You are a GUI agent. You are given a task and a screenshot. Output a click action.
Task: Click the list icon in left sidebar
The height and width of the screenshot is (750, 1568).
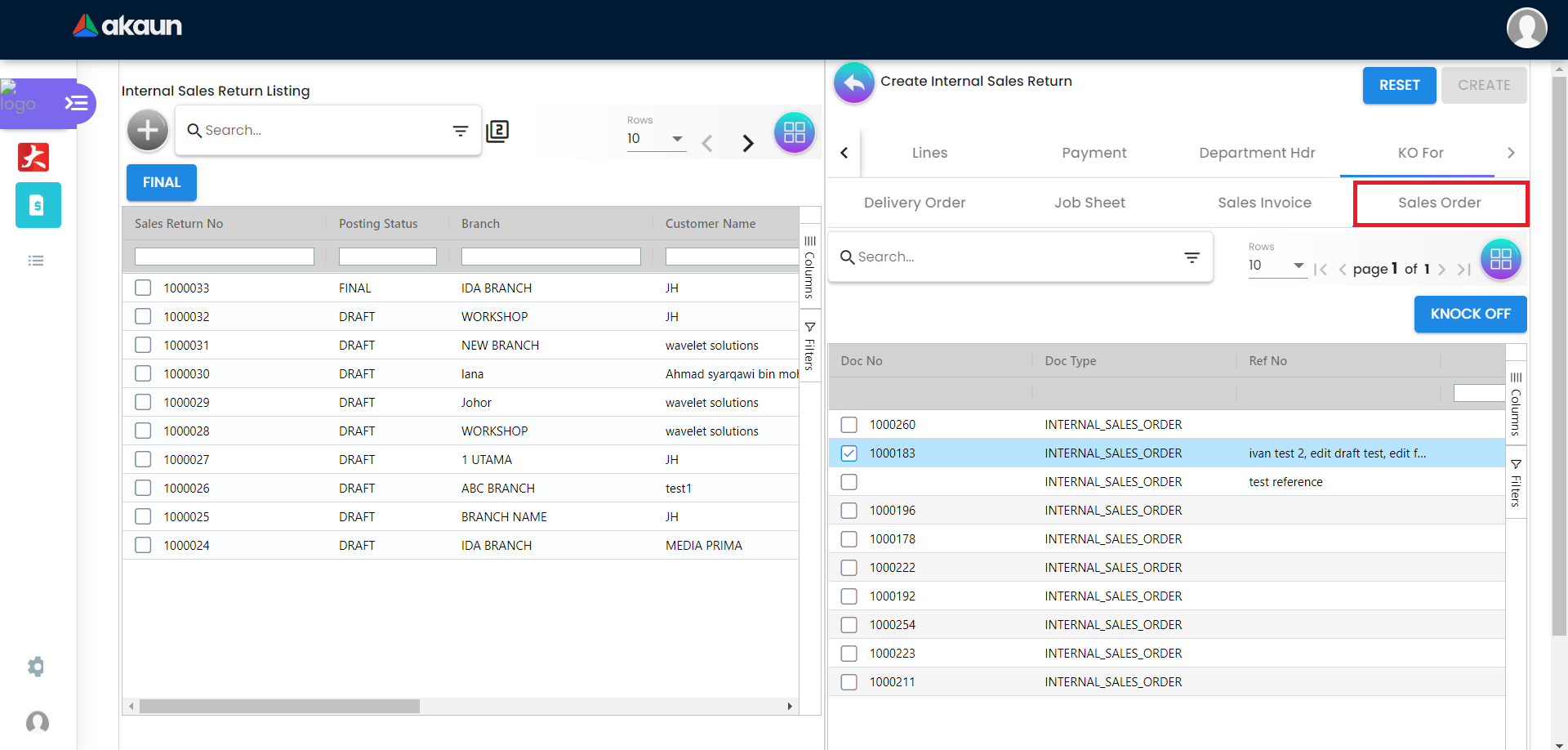point(36,261)
